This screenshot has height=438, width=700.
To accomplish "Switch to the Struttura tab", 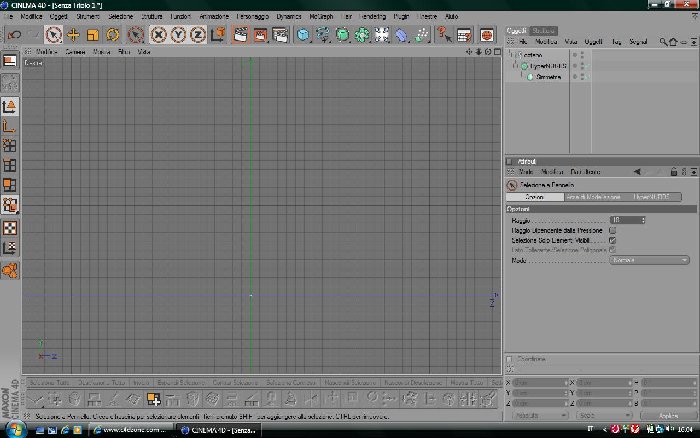I will click(543, 30).
